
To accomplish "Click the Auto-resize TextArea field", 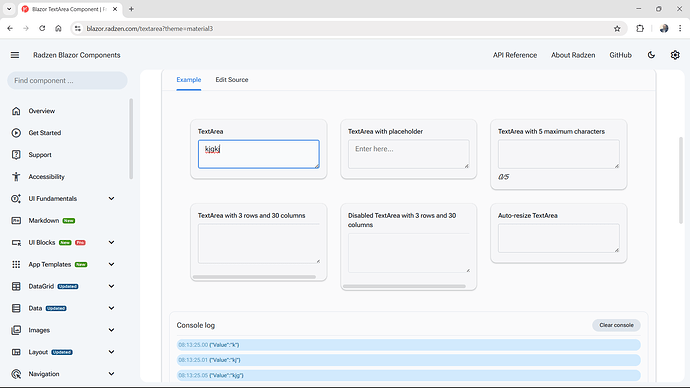I will click(x=558, y=238).
